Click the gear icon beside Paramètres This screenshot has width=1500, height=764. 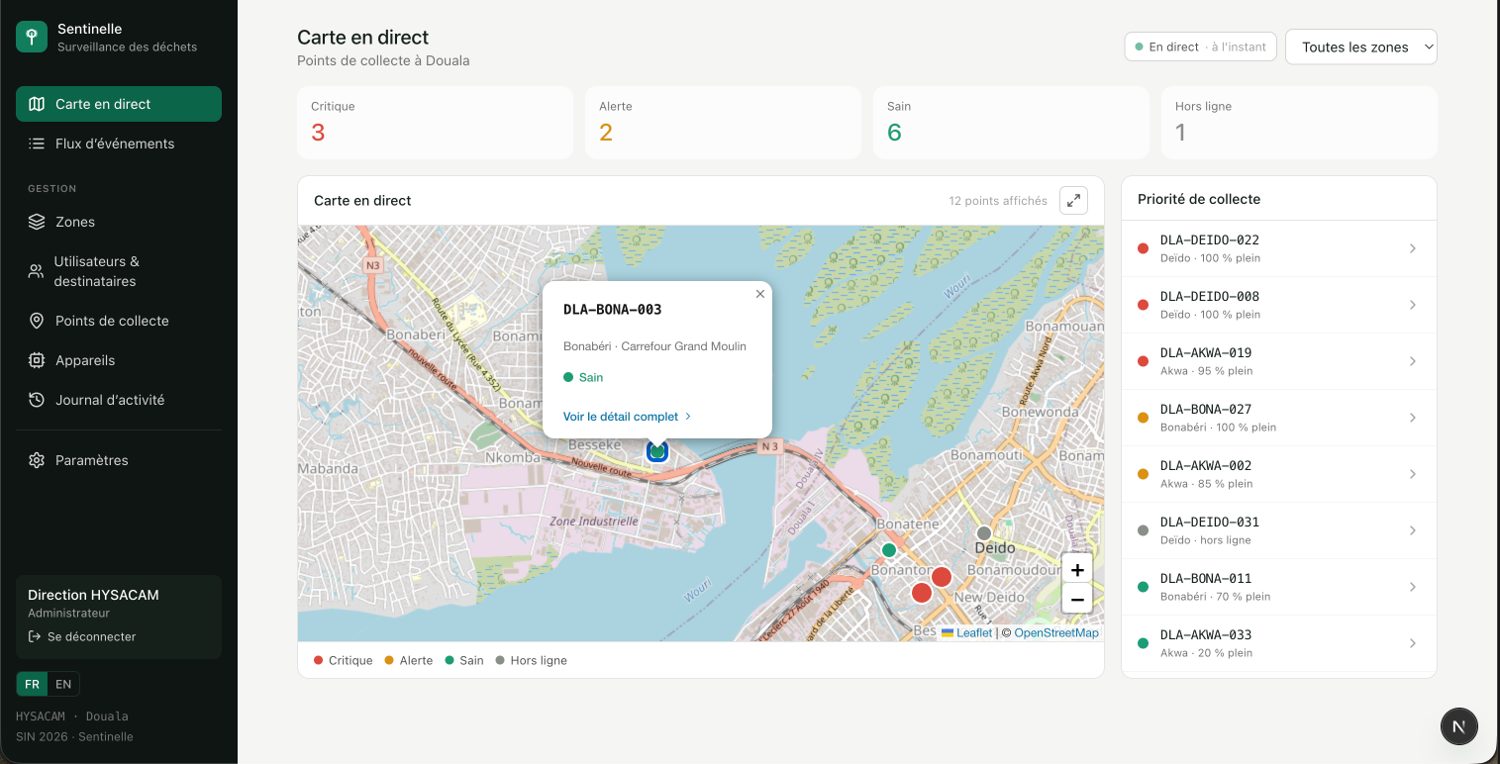point(37,460)
